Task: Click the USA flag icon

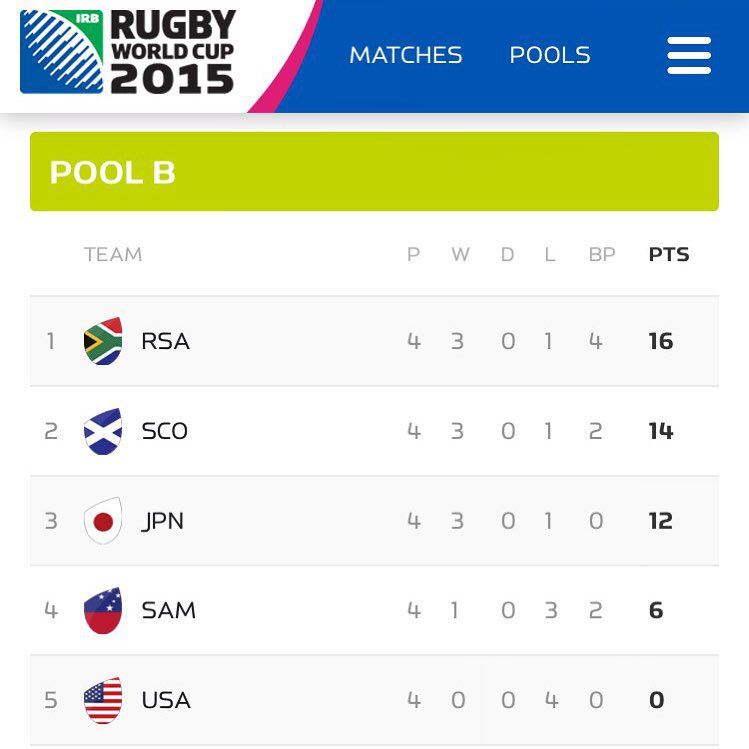Action: tap(103, 700)
